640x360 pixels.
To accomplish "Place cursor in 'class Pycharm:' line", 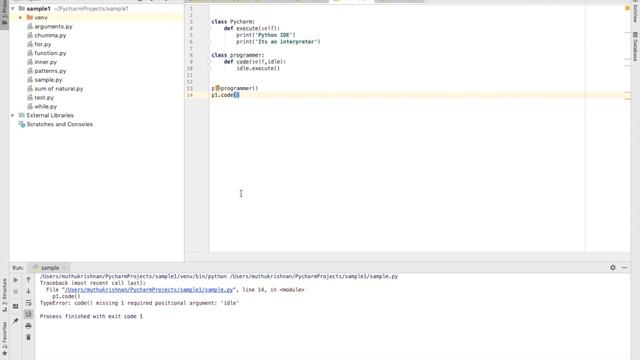I will tap(233, 22).
